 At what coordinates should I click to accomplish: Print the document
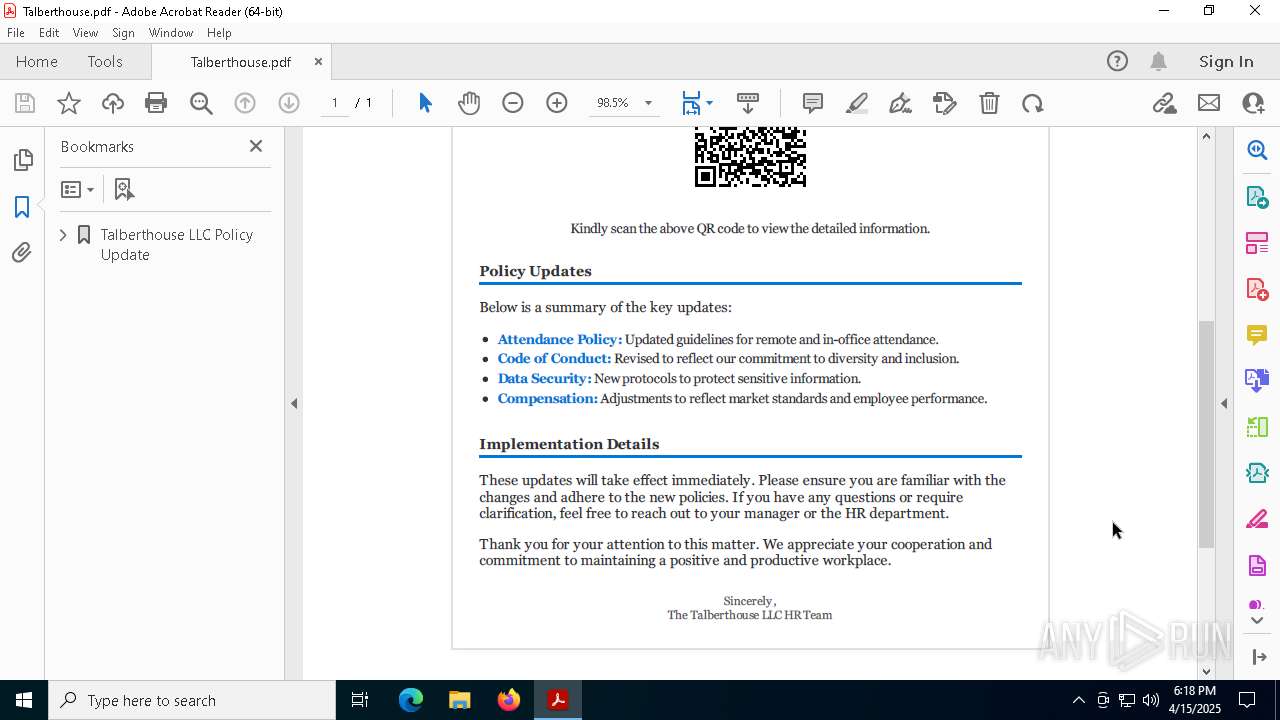pos(156,103)
